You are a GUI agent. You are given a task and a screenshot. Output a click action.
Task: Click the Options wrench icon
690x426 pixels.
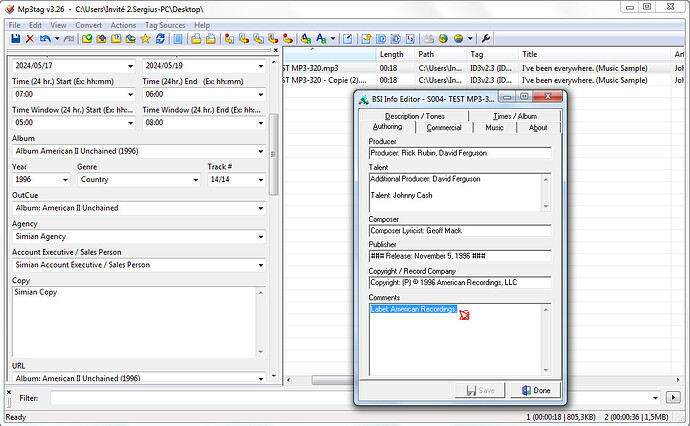[x=486, y=39]
